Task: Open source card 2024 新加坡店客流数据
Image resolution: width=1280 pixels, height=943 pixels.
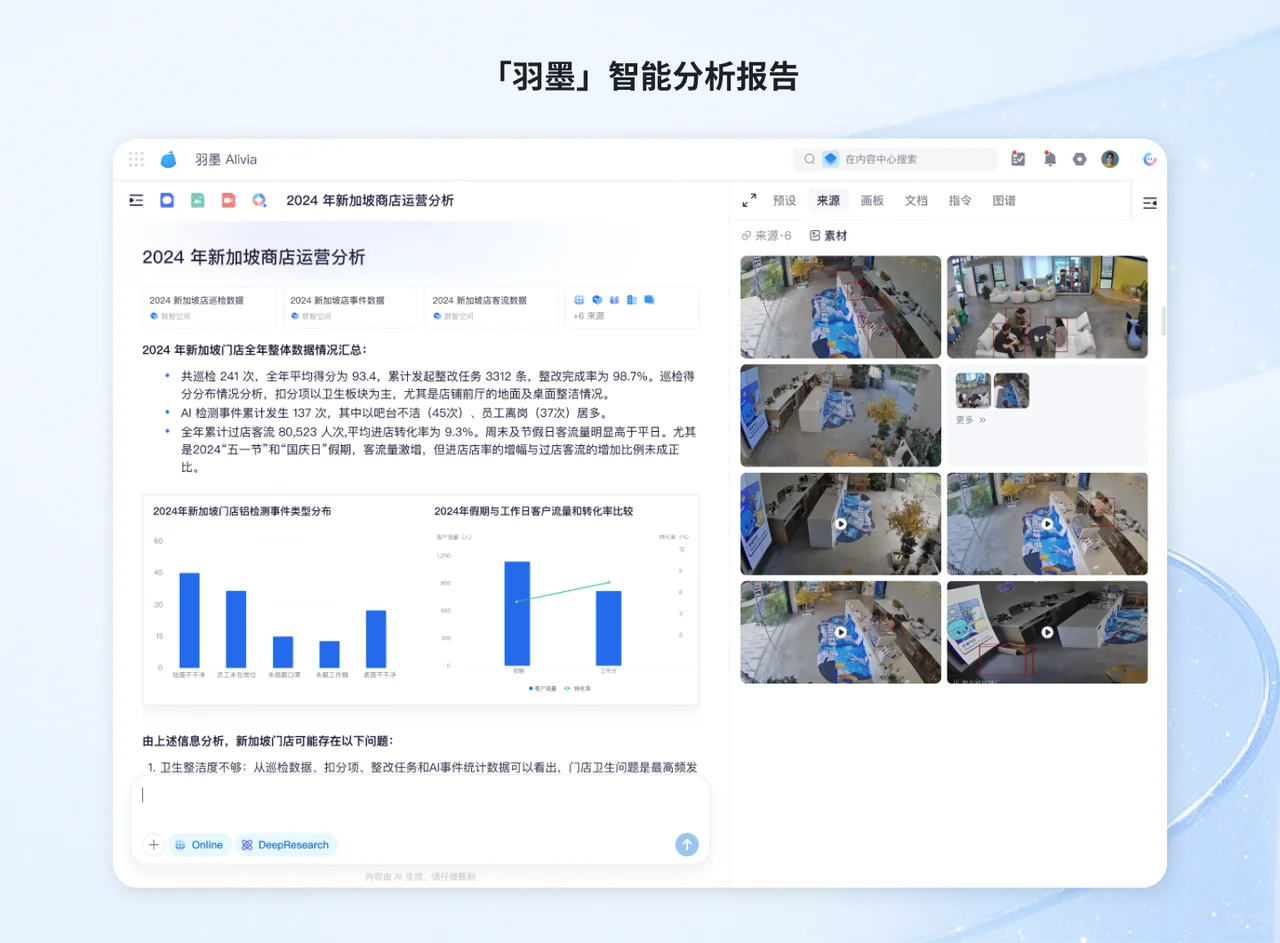Action: (491, 307)
